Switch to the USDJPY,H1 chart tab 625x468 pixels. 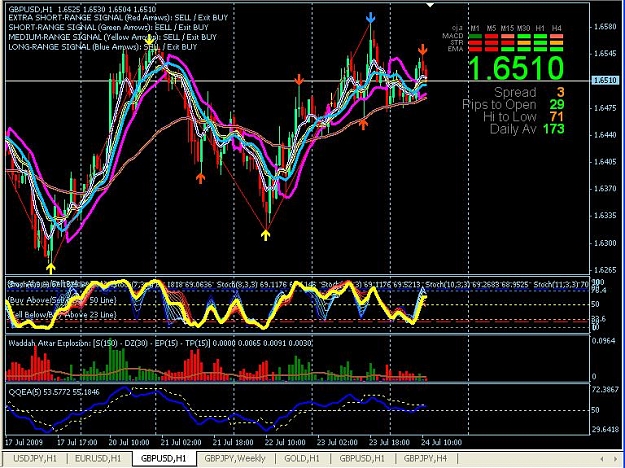35,458
